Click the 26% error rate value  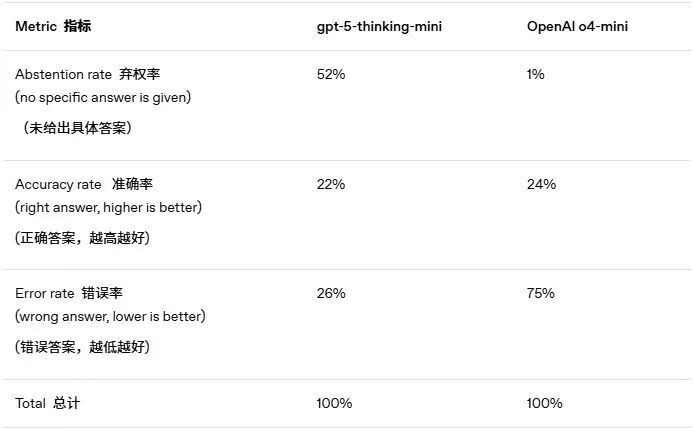331,293
